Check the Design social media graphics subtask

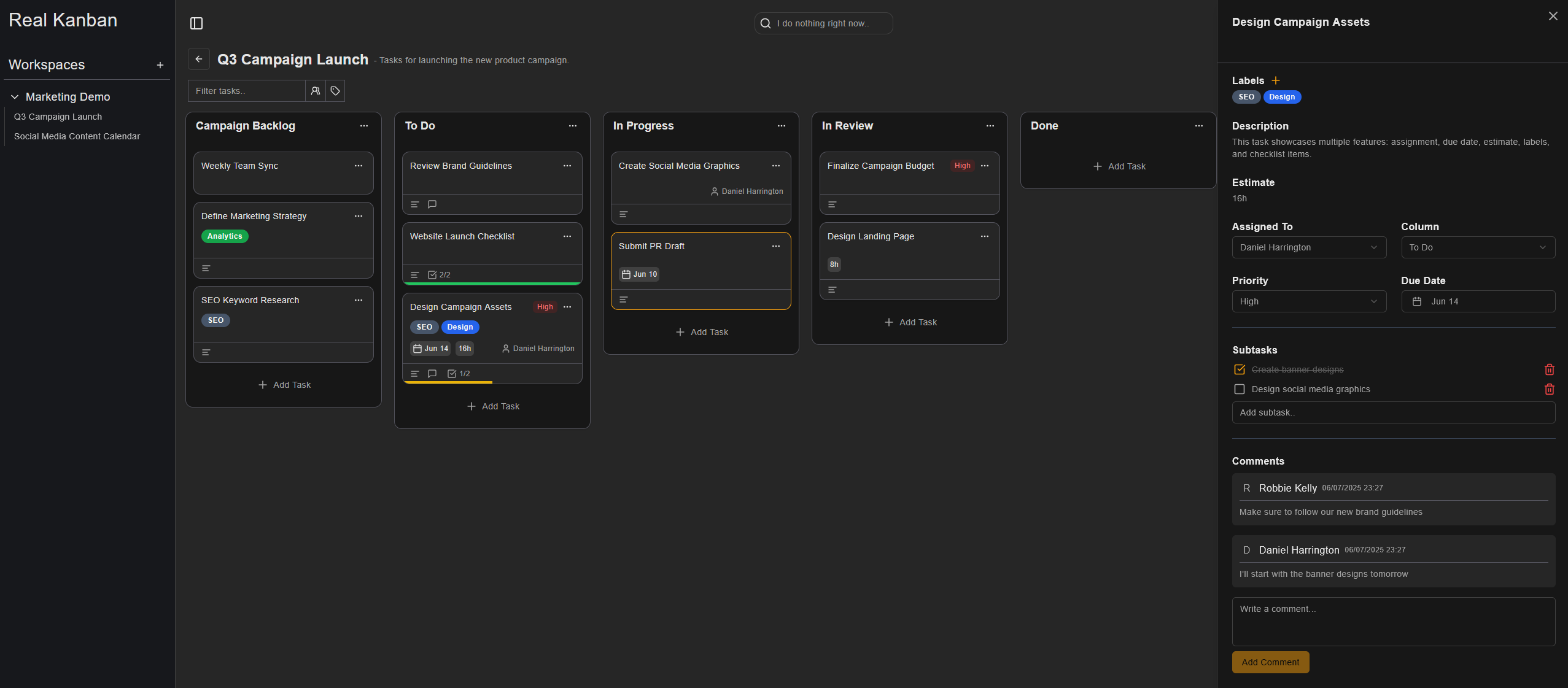(x=1240, y=389)
